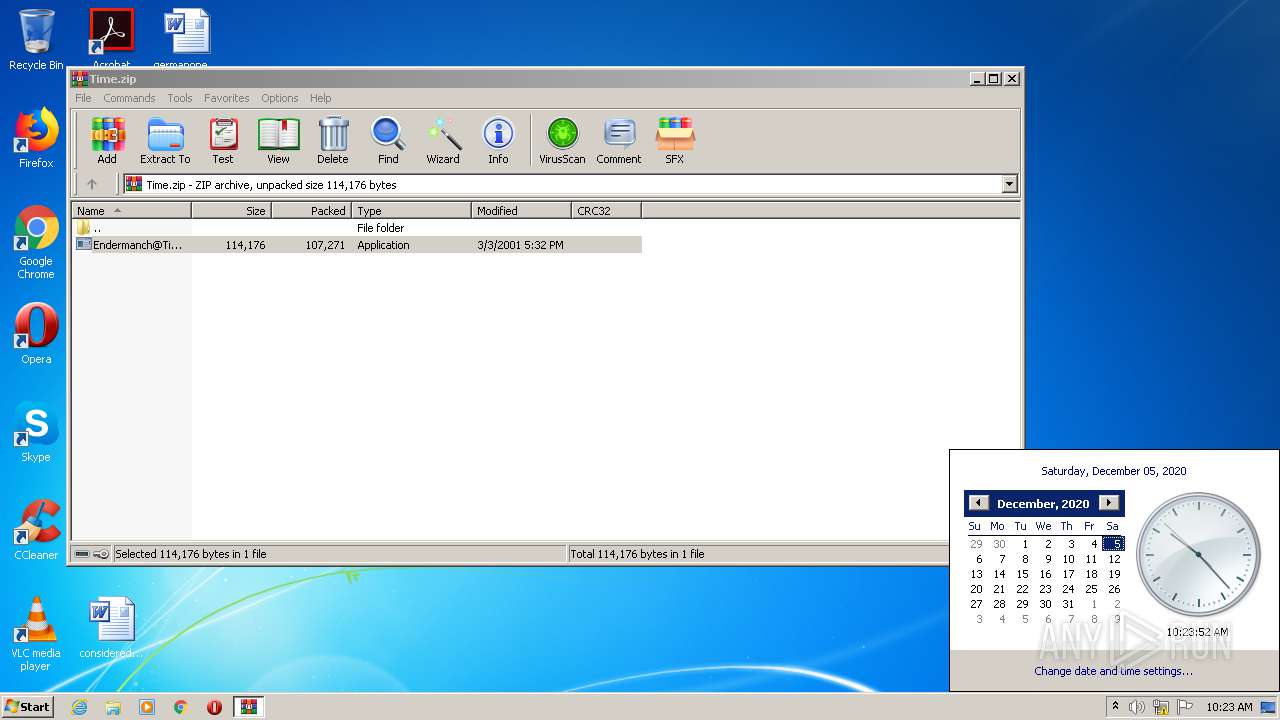Select the Google Chrome desktop shortcut

tap(36, 242)
